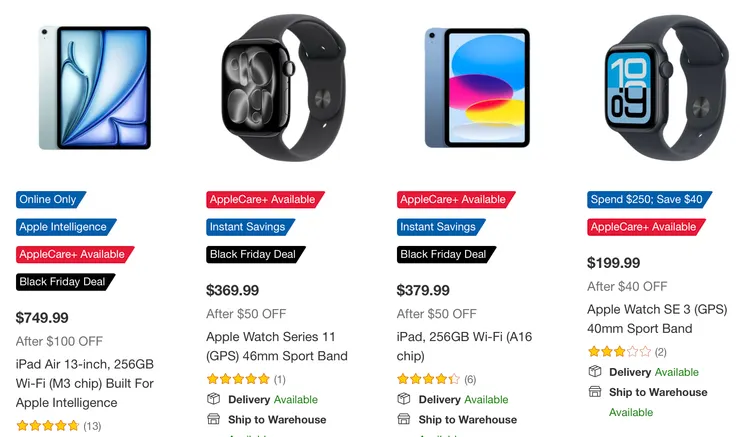Click the Delivery box icon under Apple Watch SE 3
Screen dimensions: 740x437
pos(594,372)
